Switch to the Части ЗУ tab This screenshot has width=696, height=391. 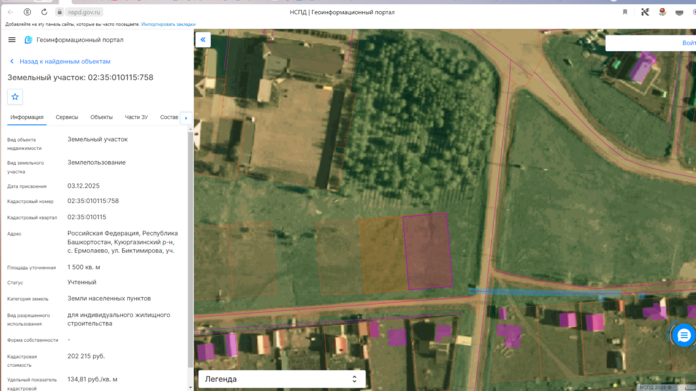[136, 118]
